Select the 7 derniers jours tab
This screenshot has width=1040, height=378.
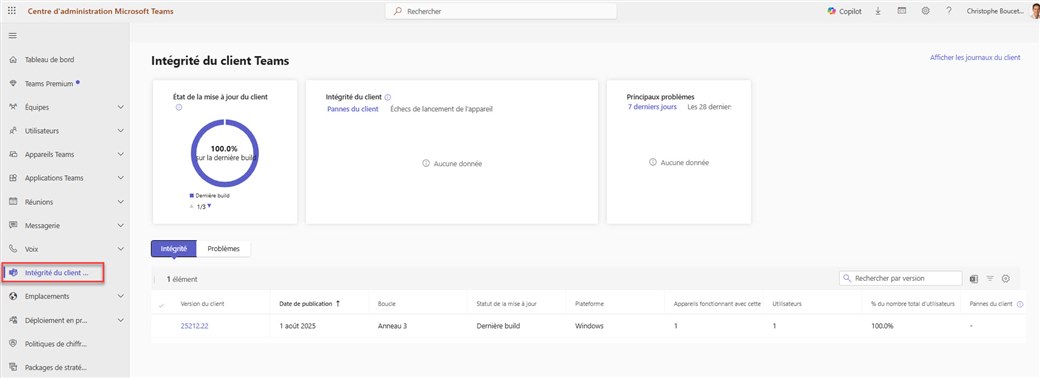click(x=652, y=106)
